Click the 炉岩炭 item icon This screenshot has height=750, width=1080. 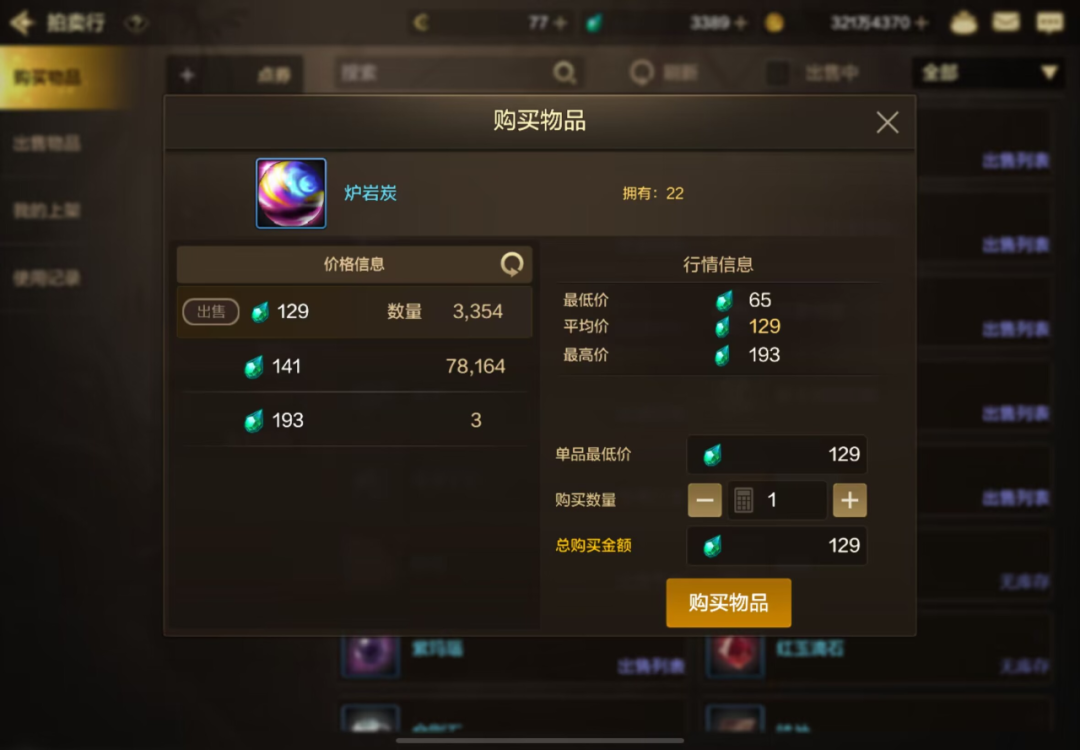click(x=291, y=194)
